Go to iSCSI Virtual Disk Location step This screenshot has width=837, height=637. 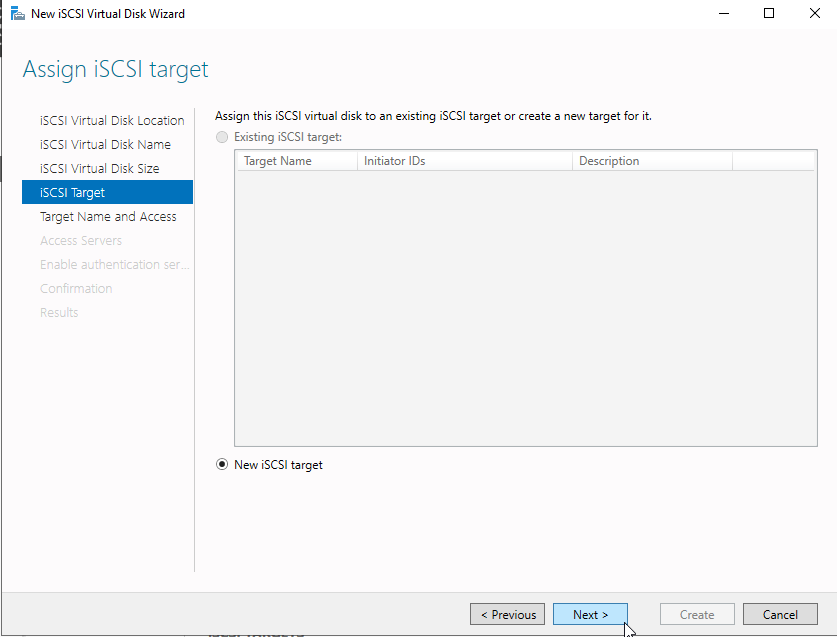pyautogui.click(x=112, y=121)
